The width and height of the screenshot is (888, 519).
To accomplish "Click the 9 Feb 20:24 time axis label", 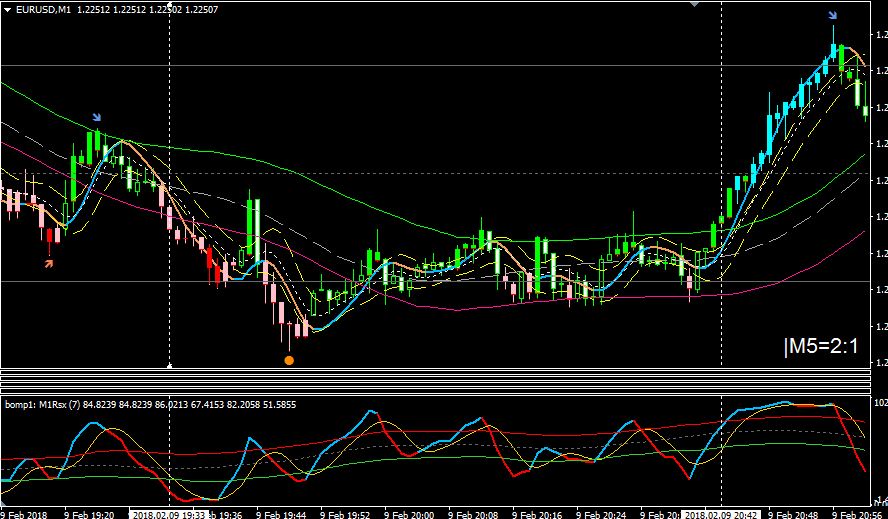I will (601, 515).
